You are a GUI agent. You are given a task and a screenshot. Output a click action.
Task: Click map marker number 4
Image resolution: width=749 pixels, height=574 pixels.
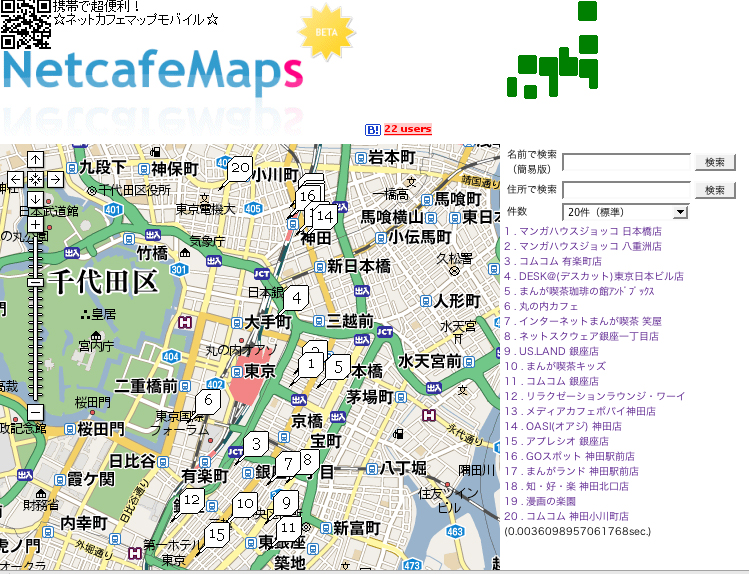(x=297, y=298)
